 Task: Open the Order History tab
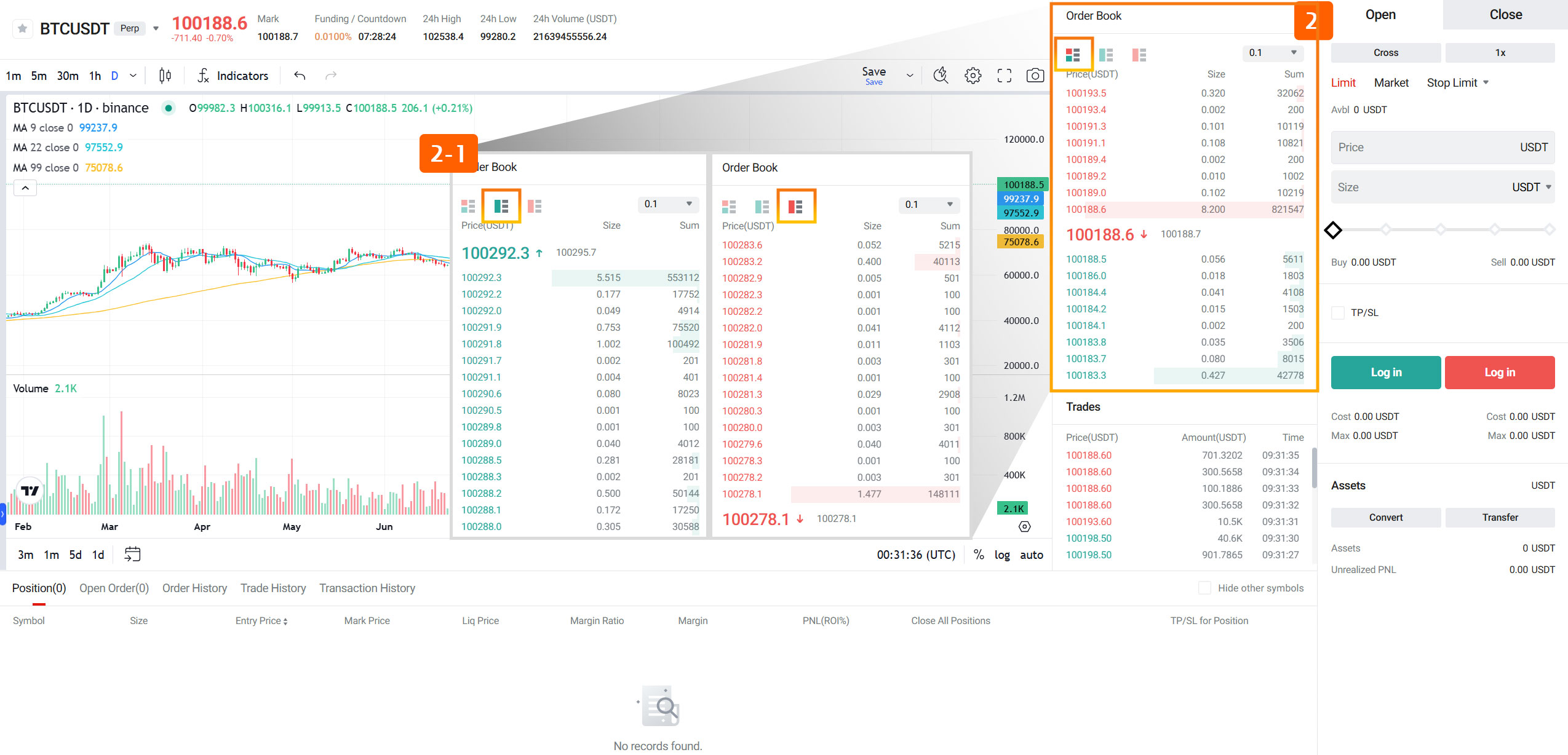[194, 588]
